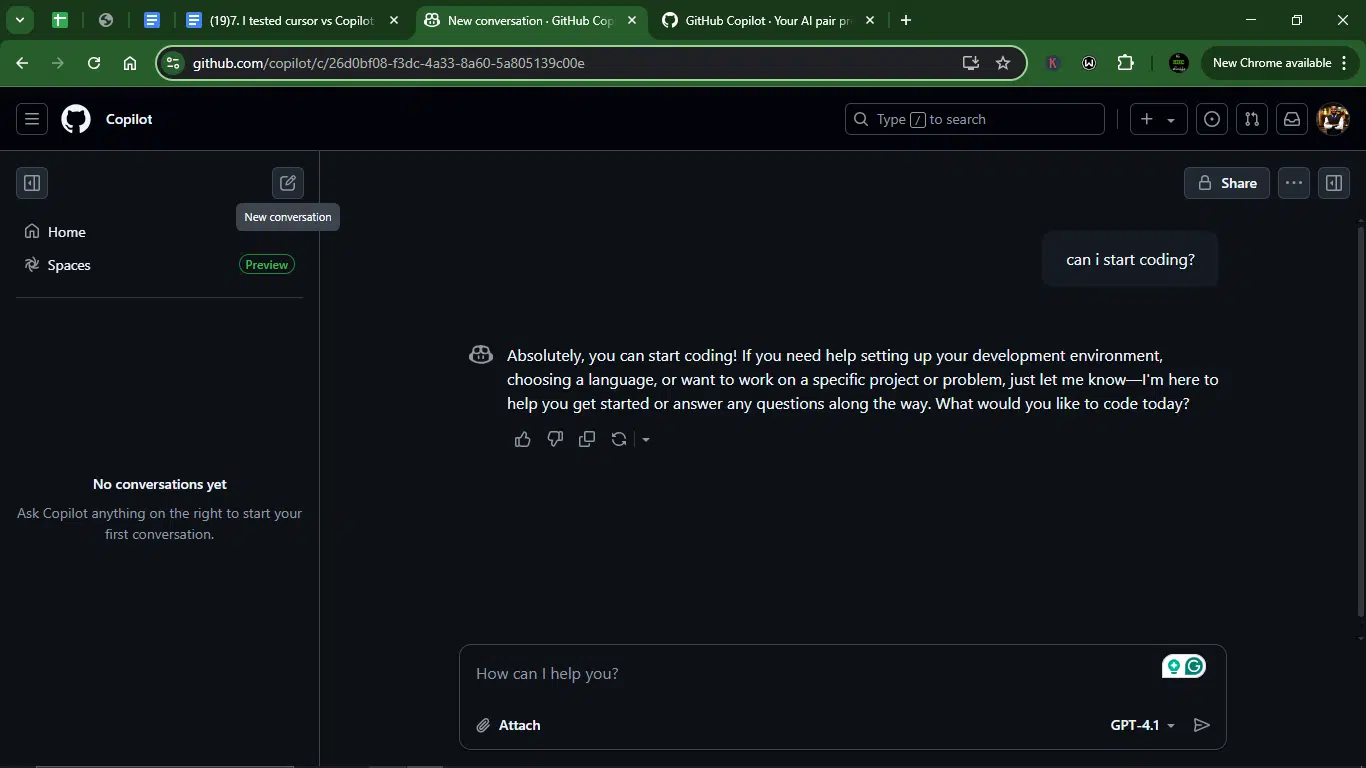Focus the GitHub search box
1366x768 pixels.
pyautogui.click(x=975, y=119)
